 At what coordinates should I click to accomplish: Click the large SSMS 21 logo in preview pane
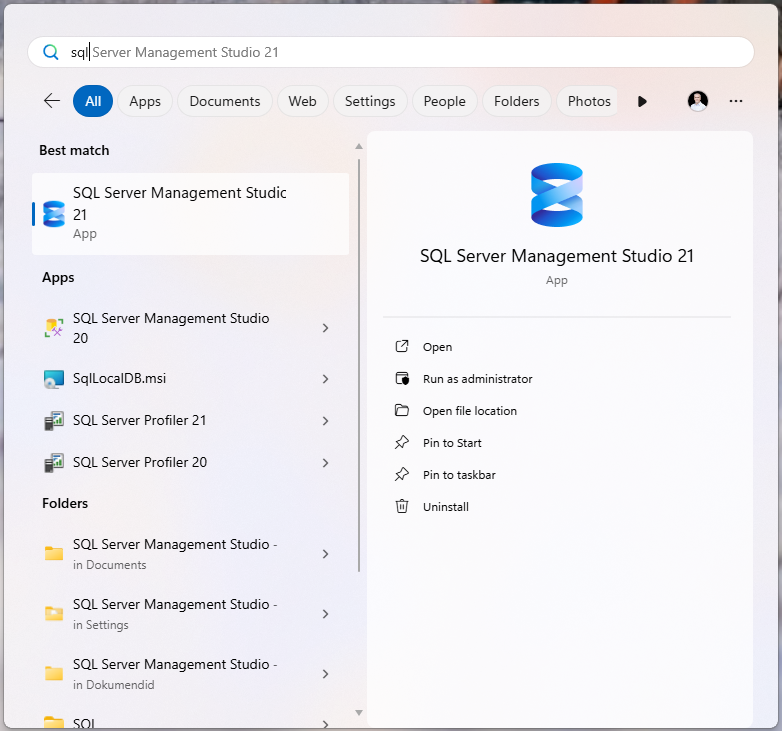pyautogui.click(x=557, y=195)
